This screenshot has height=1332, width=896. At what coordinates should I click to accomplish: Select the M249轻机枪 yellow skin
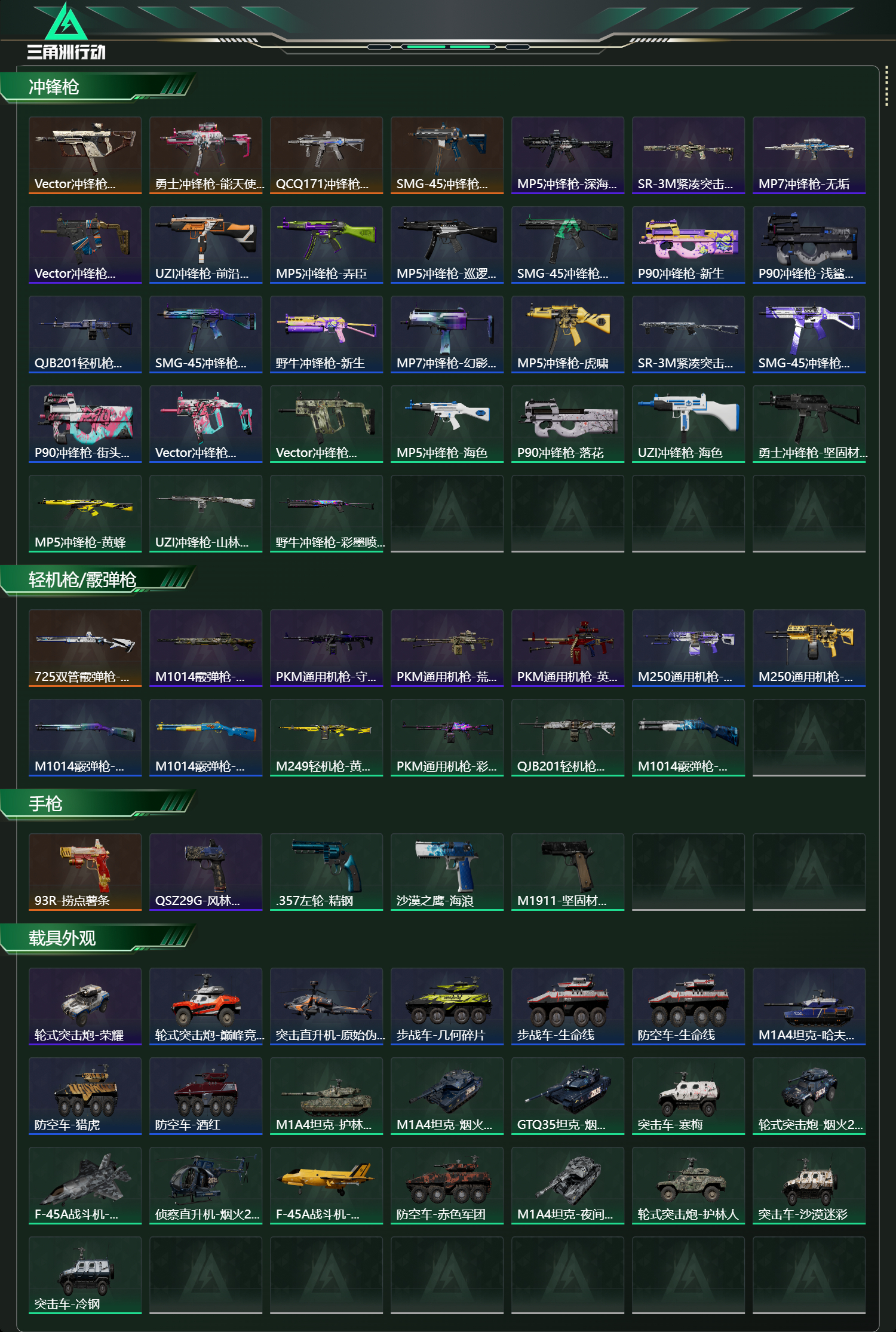click(326, 738)
